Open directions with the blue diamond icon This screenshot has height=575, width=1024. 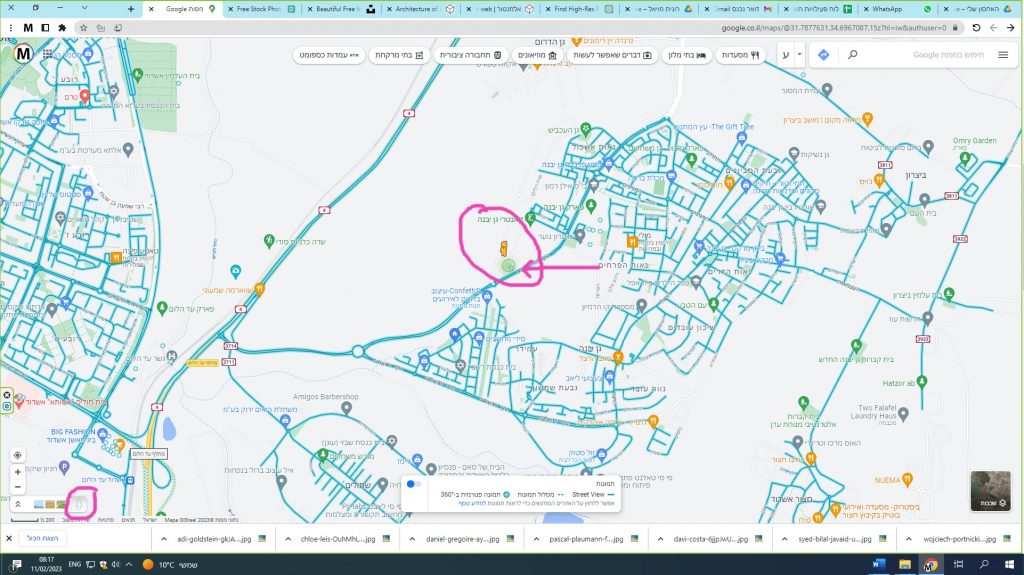click(x=824, y=55)
